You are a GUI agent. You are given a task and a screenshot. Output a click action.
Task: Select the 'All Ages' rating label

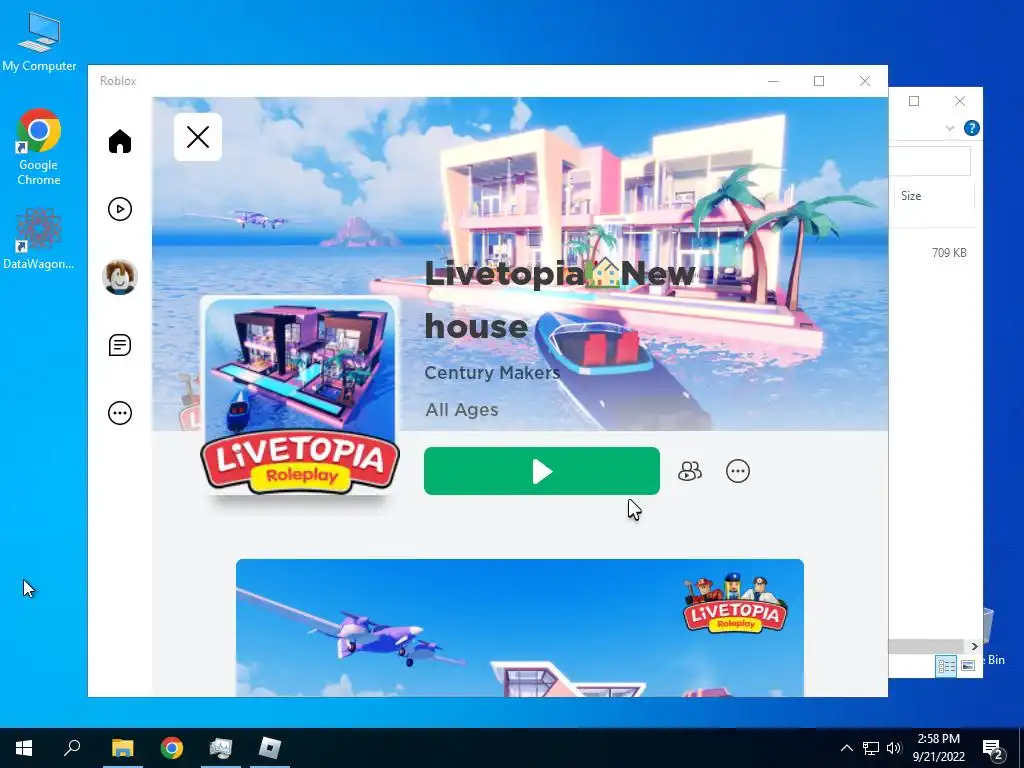click(462, 409)
